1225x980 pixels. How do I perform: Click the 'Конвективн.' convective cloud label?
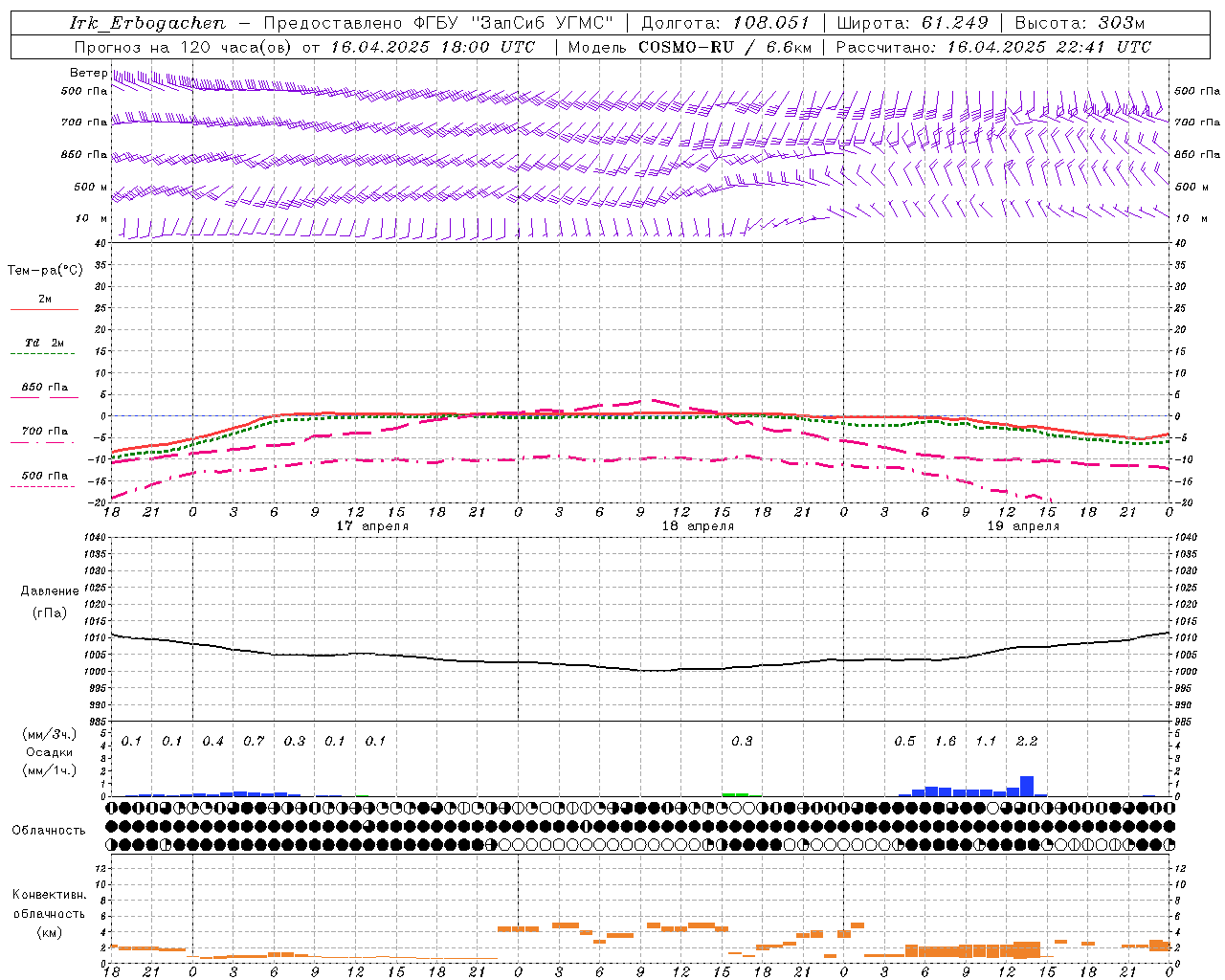click(50, 895)
